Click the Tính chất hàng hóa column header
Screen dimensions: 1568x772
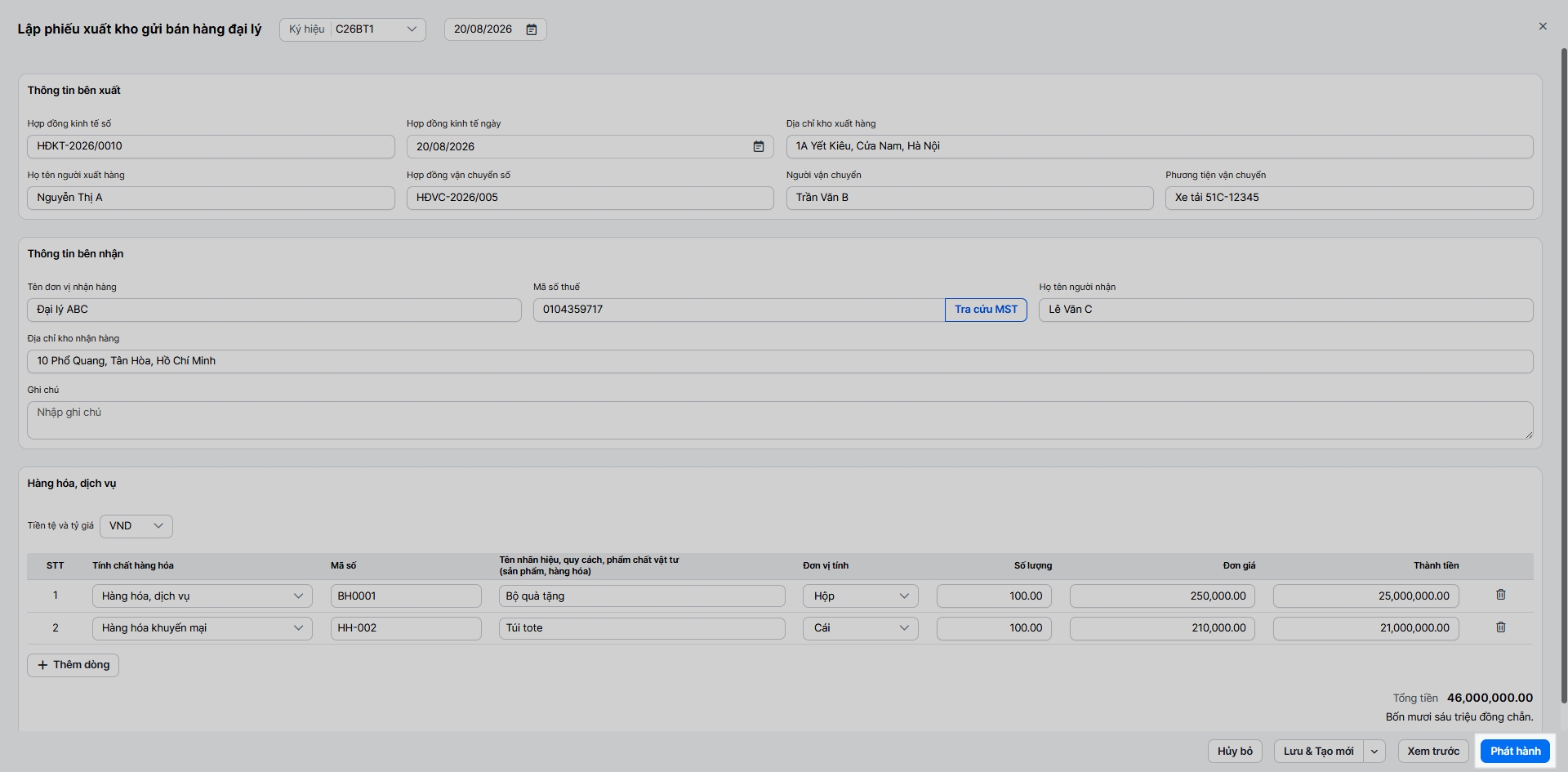(x=133, y=565)
